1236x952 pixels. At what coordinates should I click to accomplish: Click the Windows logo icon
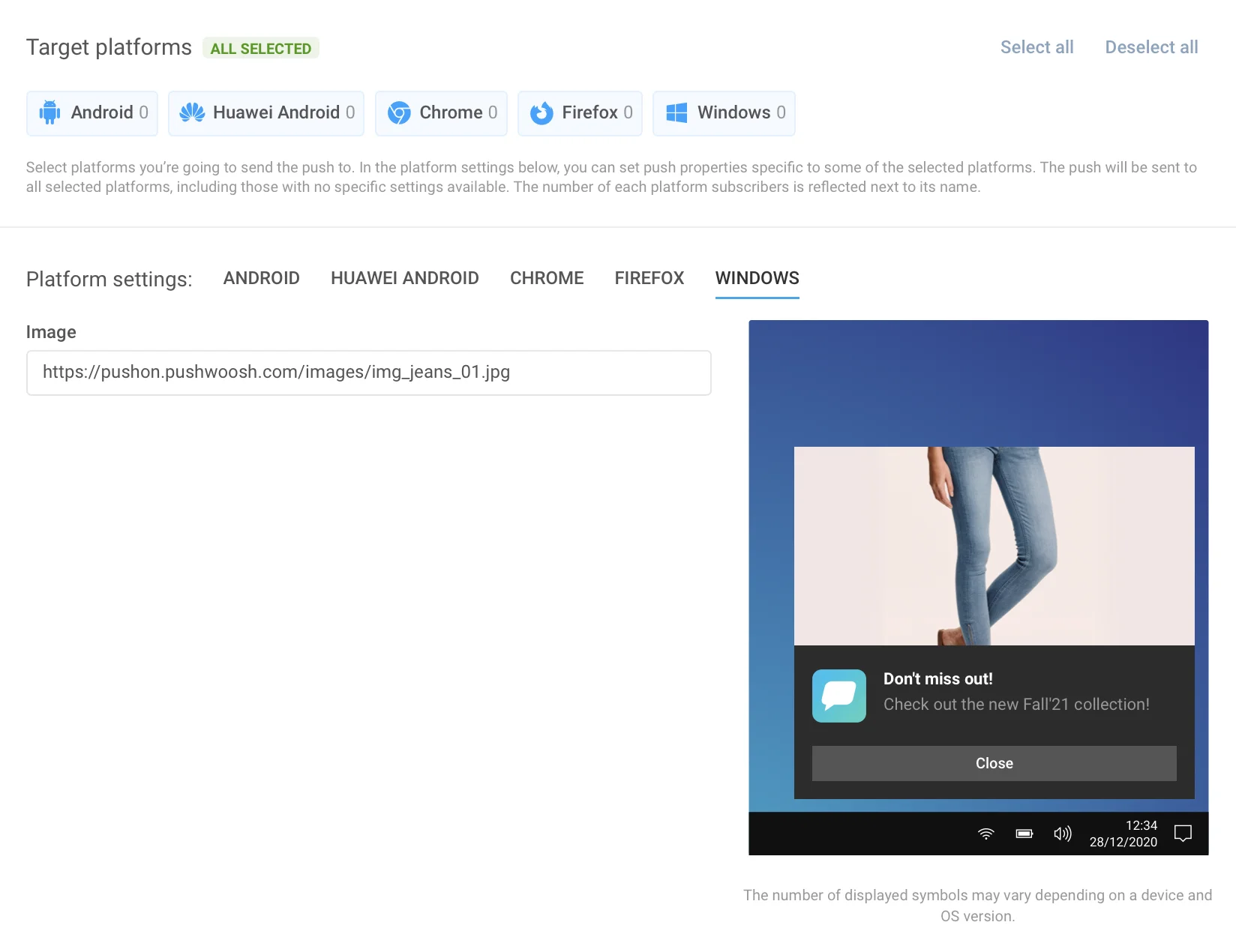coord(675,112)
